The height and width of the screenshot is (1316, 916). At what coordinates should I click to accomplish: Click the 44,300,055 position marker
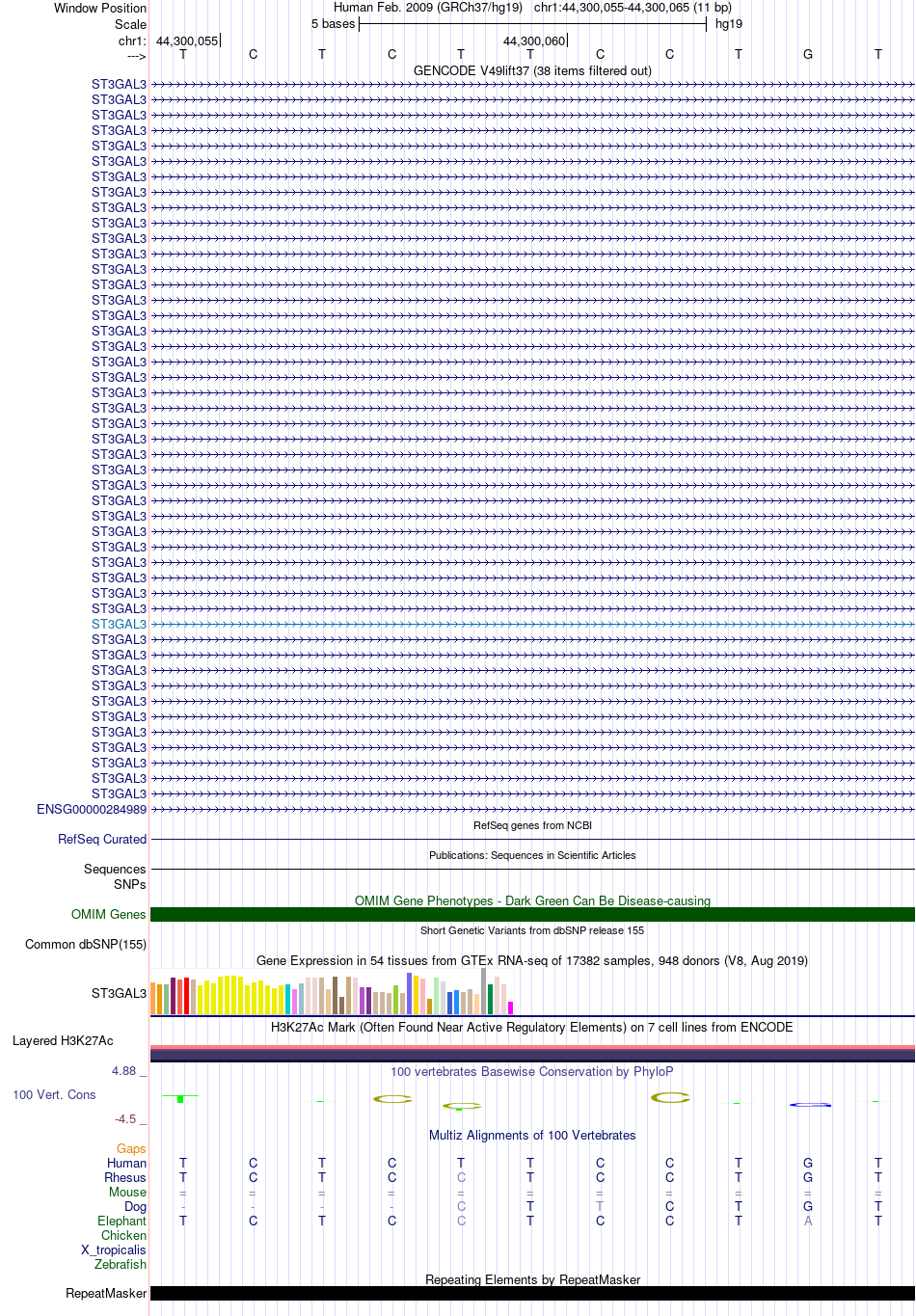187,40
